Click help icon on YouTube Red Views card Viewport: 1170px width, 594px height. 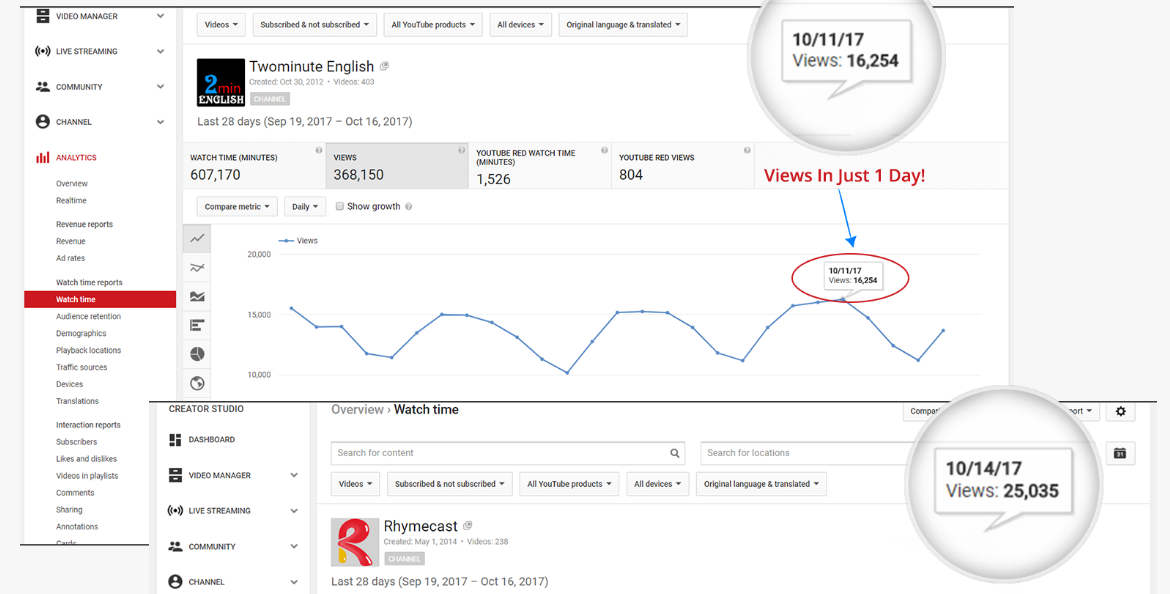click(747, 151)
